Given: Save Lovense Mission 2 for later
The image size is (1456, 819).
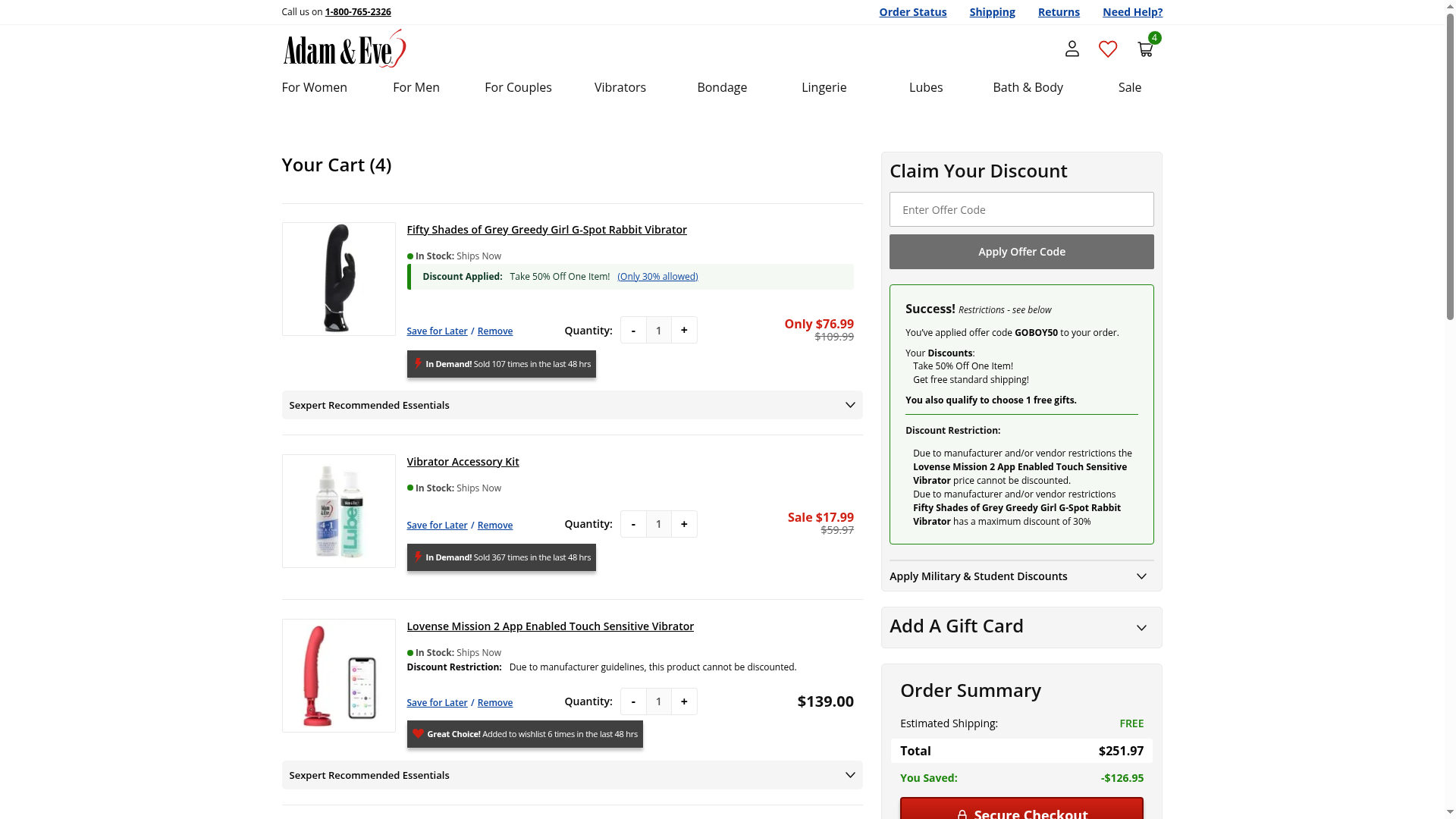Looking at the screenshot, I should 437,703.
